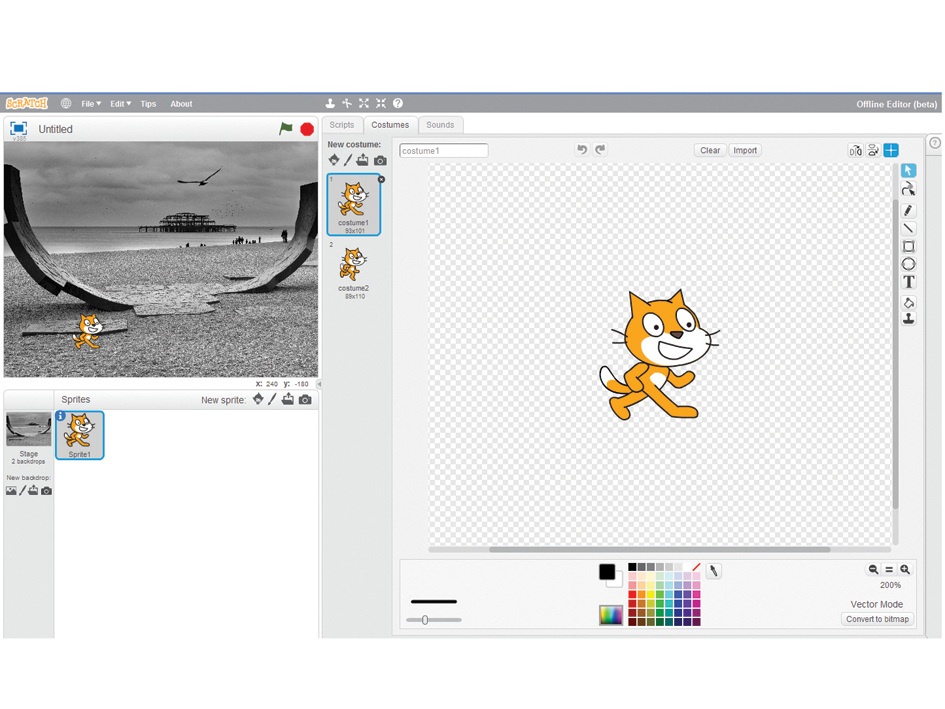Click the Clear button

pos(710,150)
